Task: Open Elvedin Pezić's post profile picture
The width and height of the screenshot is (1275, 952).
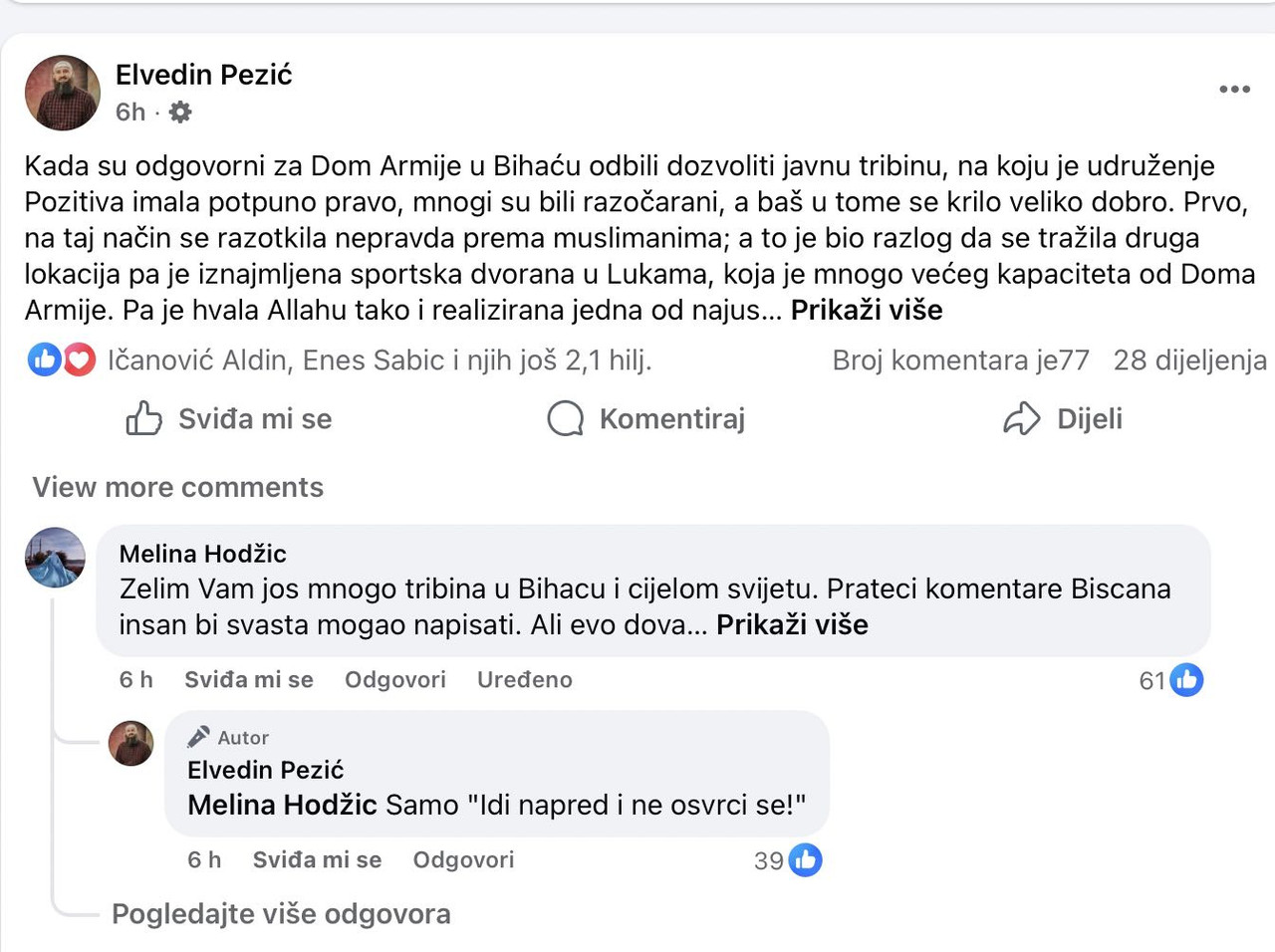Action: point(63,93)
